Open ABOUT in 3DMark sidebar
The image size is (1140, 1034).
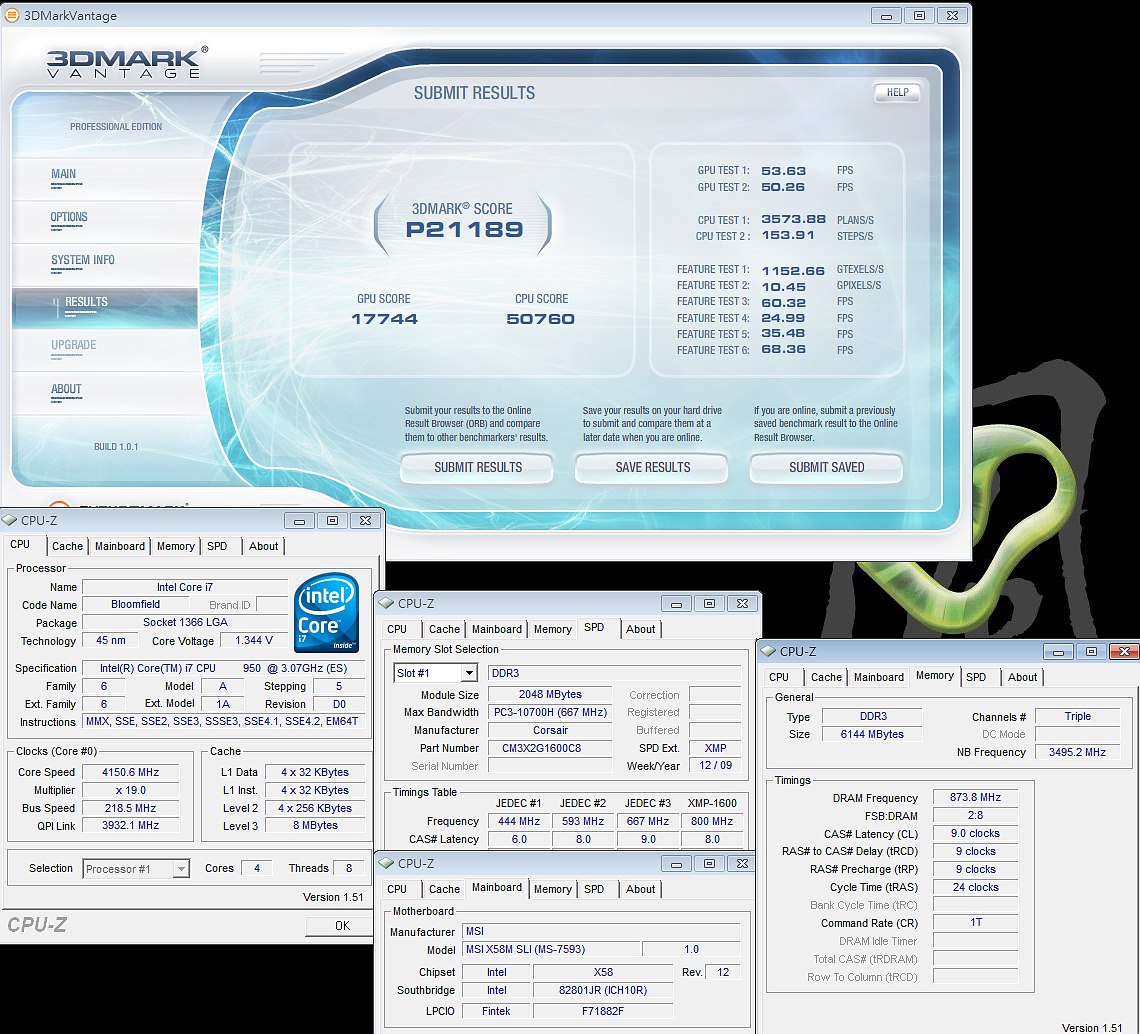[x=66, y=389]
